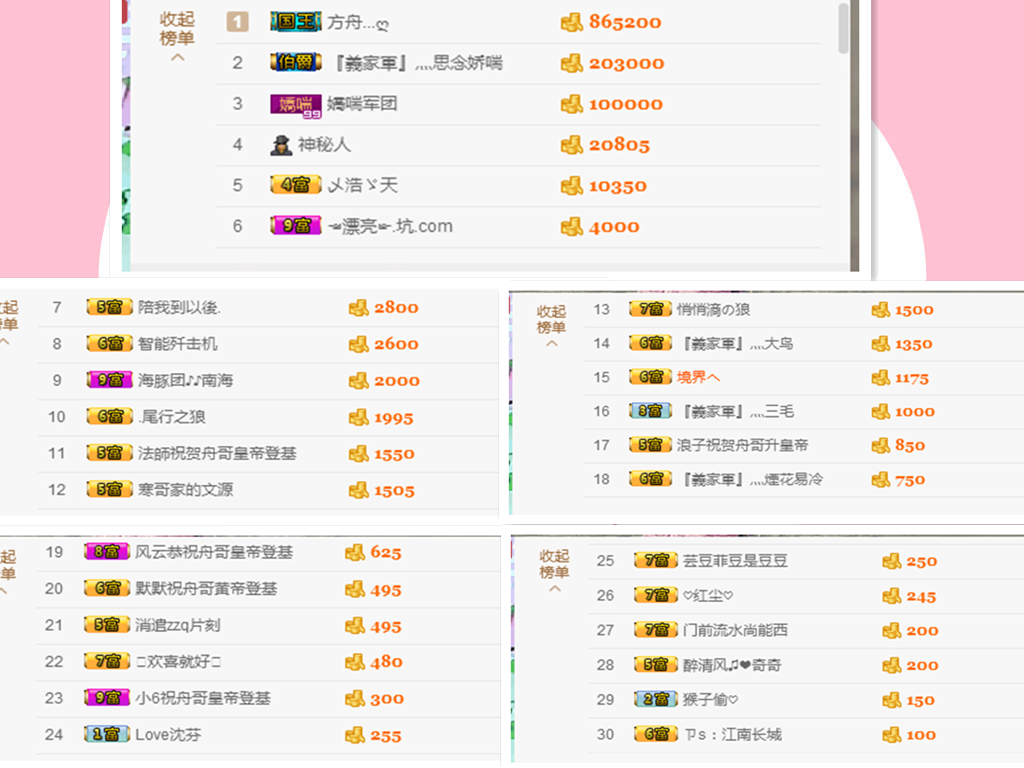Screen dimensions: 1024x768
Task: Click the gold coin icon next to 20805
Action: [571, 144]
